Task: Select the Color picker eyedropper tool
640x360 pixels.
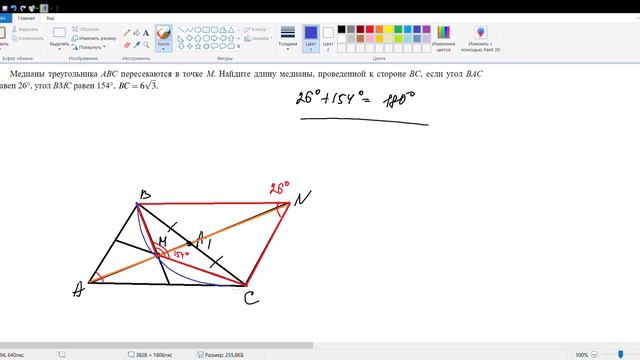Action: pos(136,44)
